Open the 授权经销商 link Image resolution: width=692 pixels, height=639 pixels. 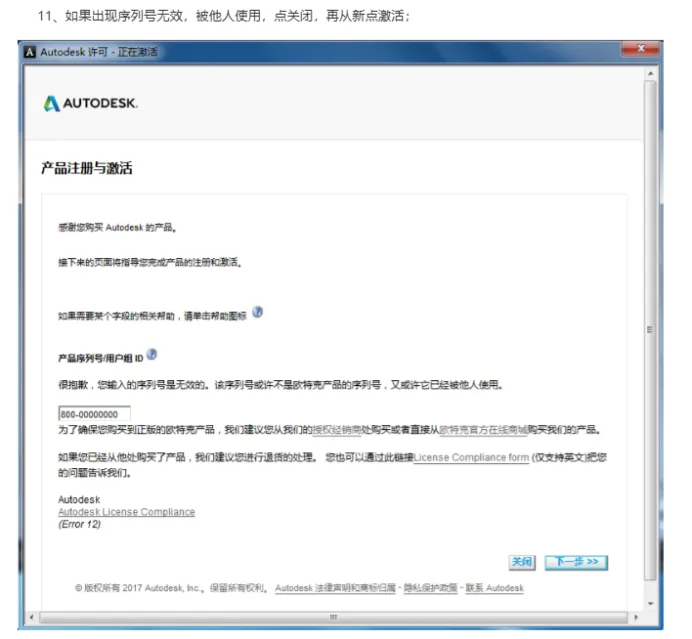[x=337, y=429]
